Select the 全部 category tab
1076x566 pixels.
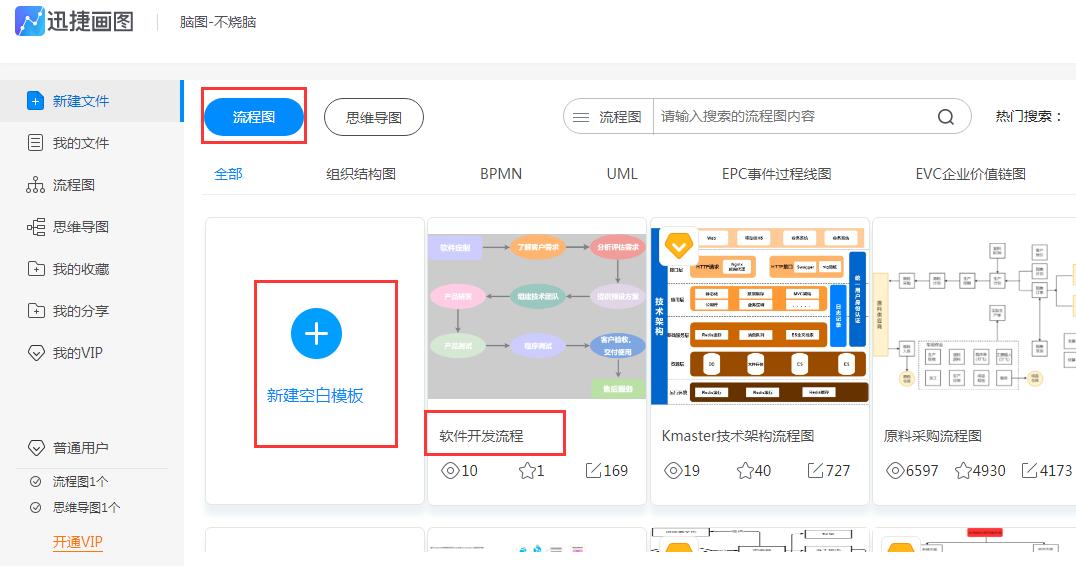pos(229,174)
